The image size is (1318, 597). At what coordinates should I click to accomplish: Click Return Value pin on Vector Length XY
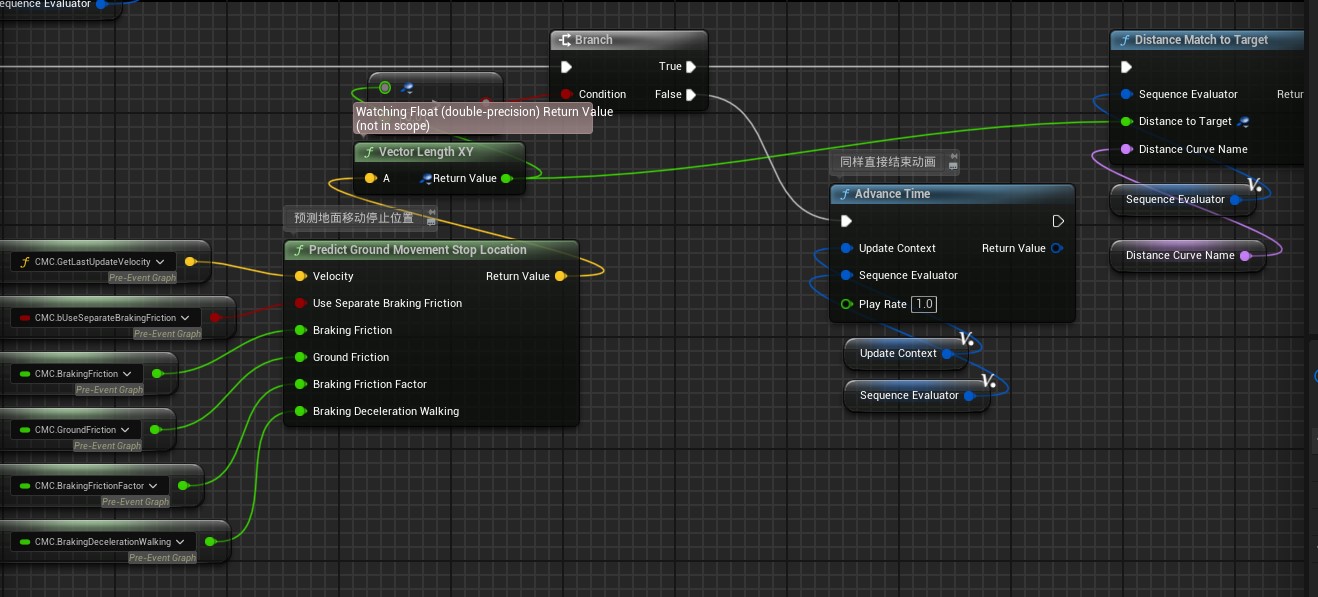pos(506,179)
